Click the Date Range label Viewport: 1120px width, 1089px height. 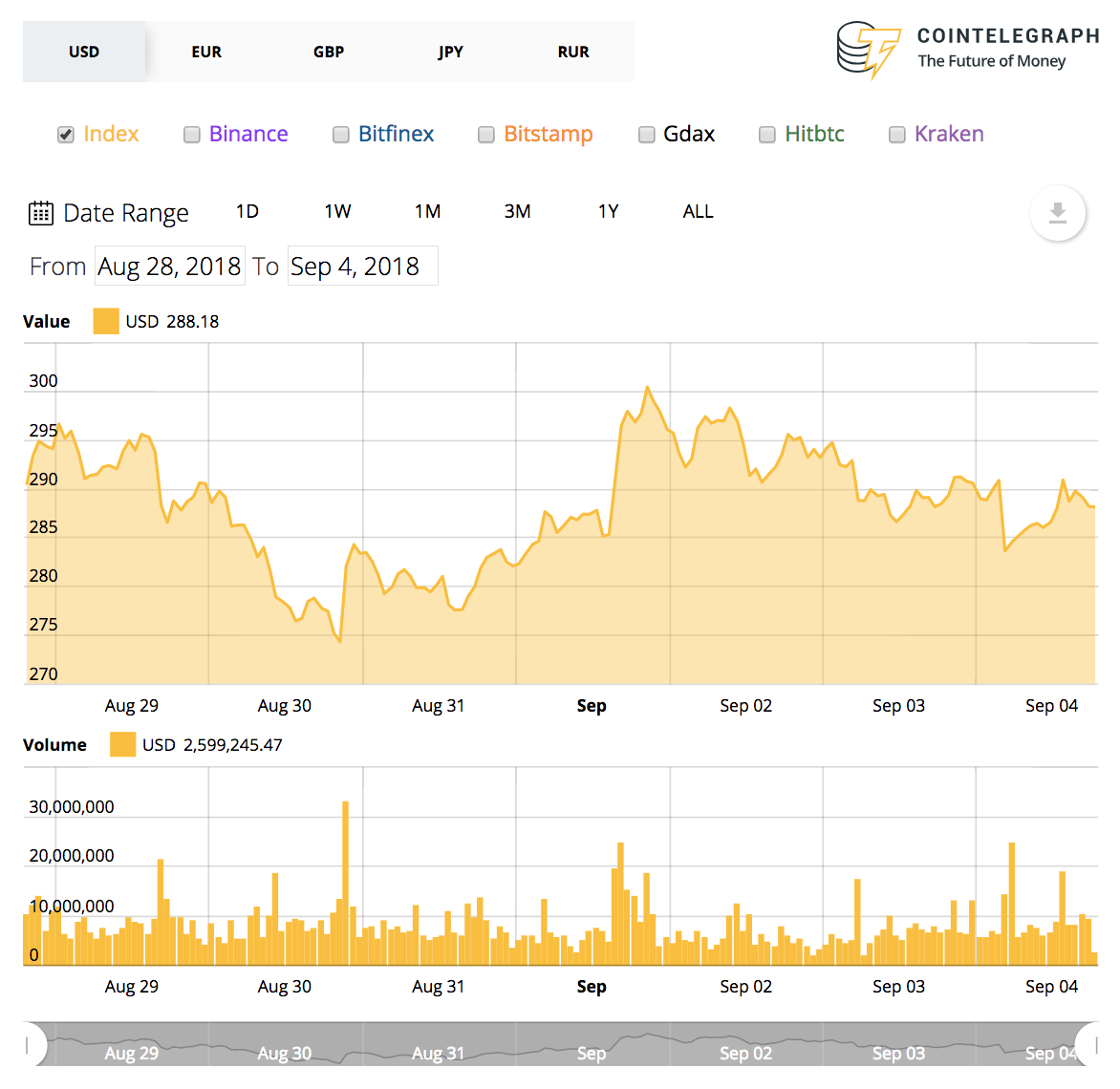pyautogui.click(x=126, y=213)
